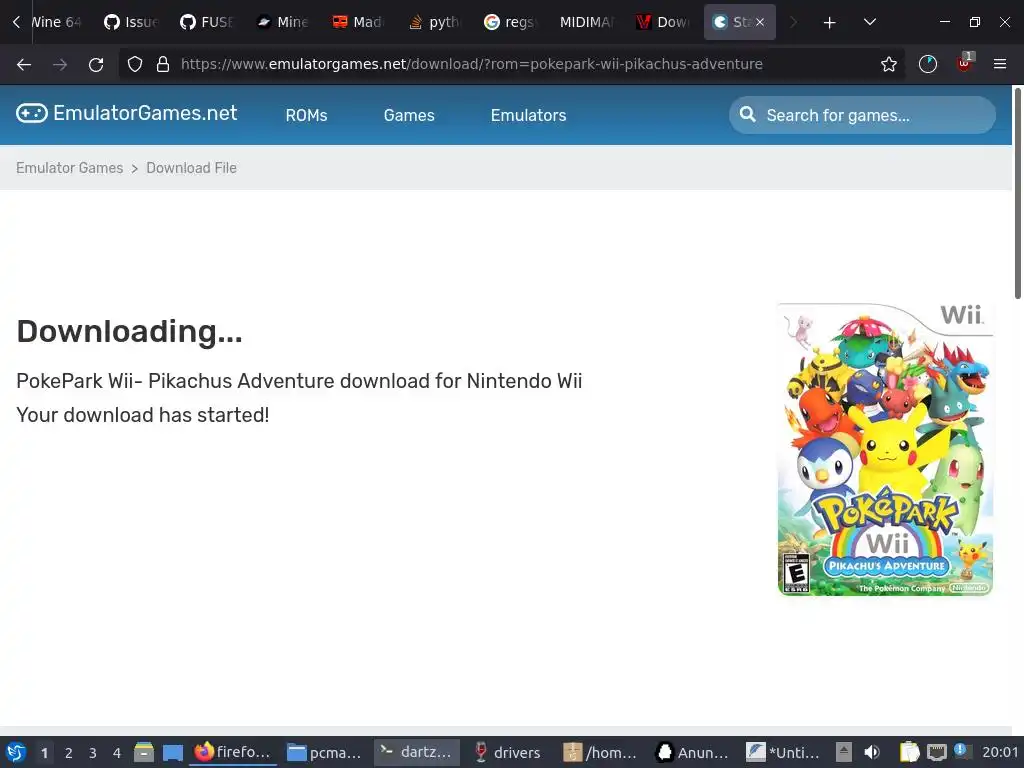Open the file manager taskbar launcher
The image size is (1024, 768).
click(x=144, y=752)
